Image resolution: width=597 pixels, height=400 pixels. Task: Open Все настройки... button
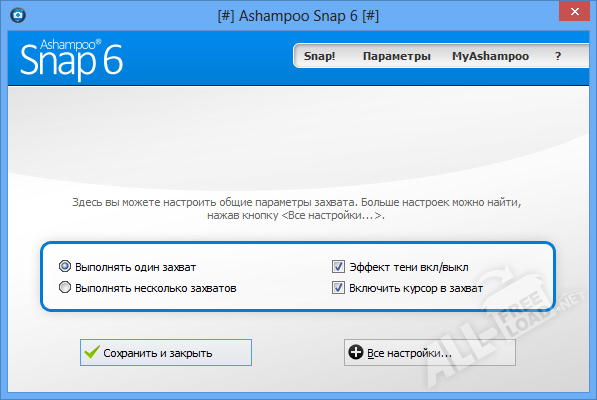tap(429, 352)
